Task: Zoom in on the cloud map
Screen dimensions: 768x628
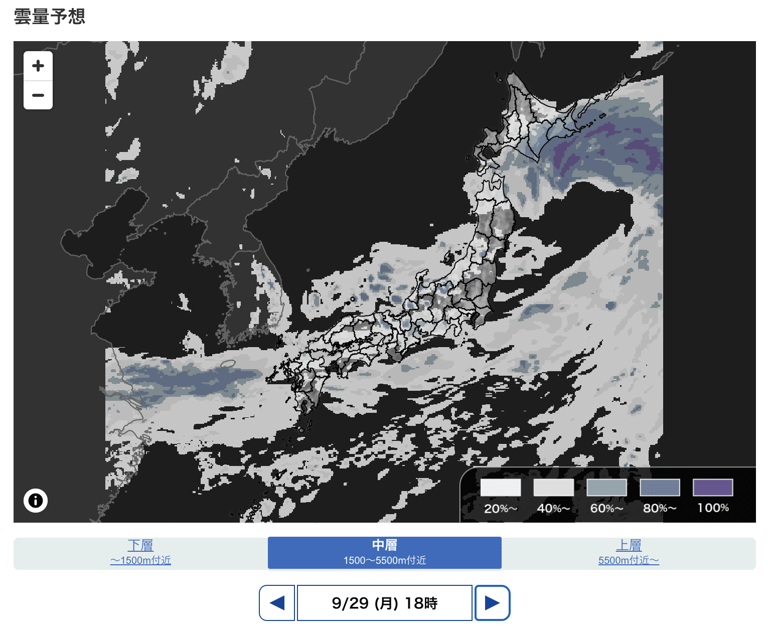Action: pos(38,66)
